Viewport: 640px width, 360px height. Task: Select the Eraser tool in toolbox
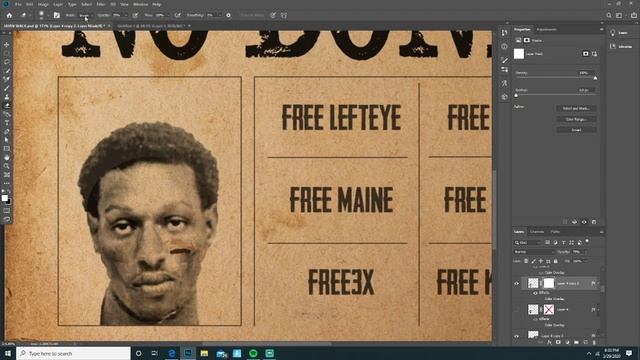click(7, 106)
